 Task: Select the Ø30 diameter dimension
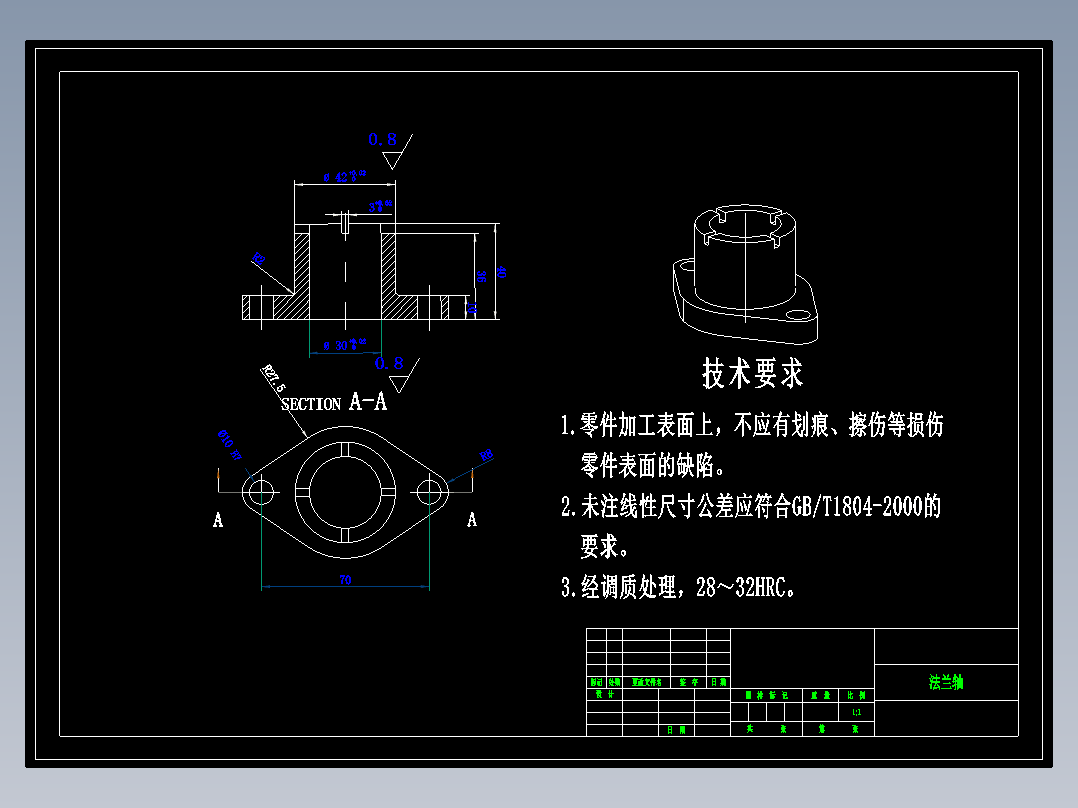(343, 343)
